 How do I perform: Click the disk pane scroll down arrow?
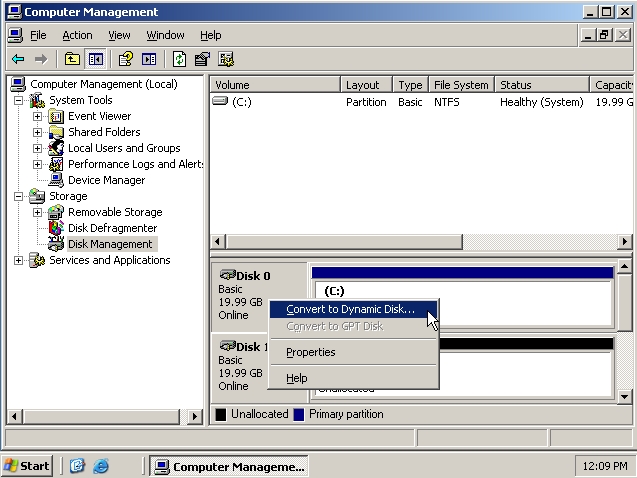pyautogui.click(x=624, y=396)
